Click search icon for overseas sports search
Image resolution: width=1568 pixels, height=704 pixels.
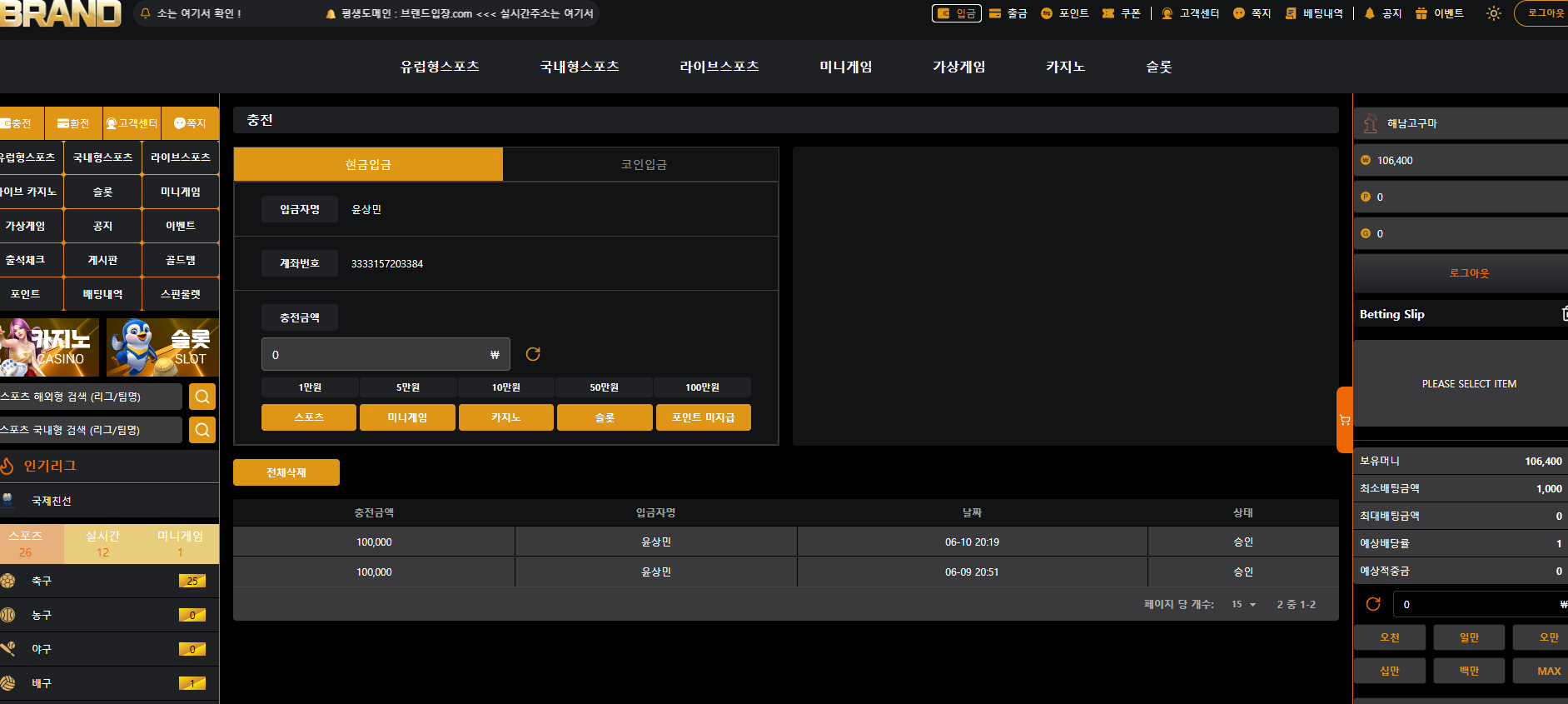click(x=202, y=397)
